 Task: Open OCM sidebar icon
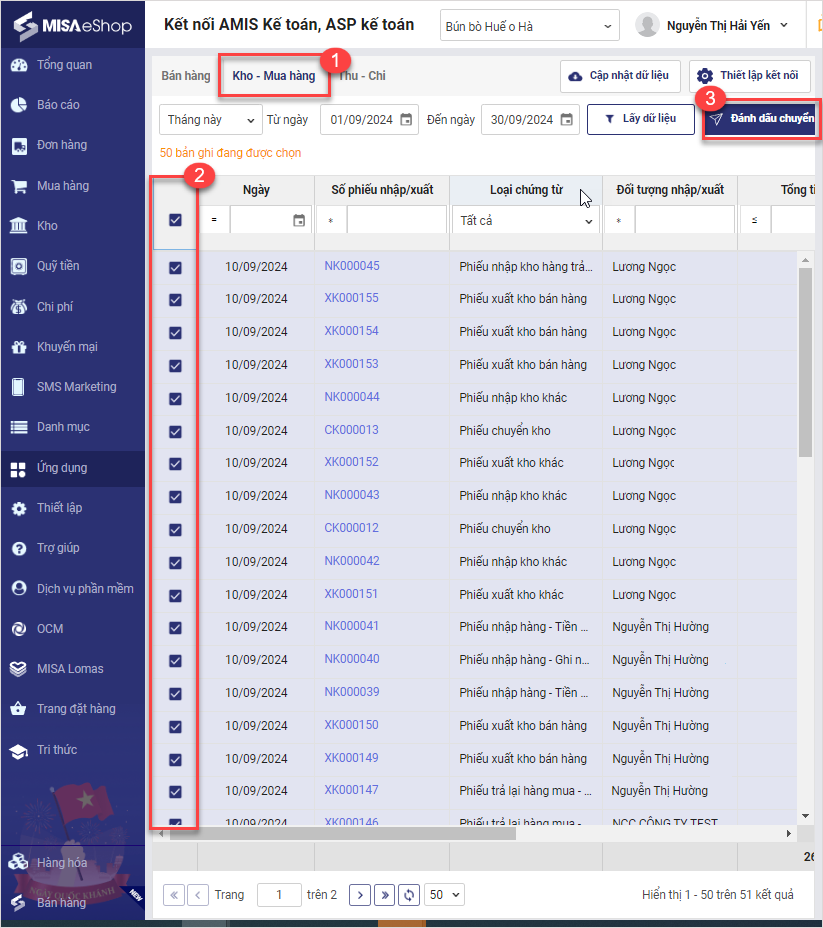point(19,629)
